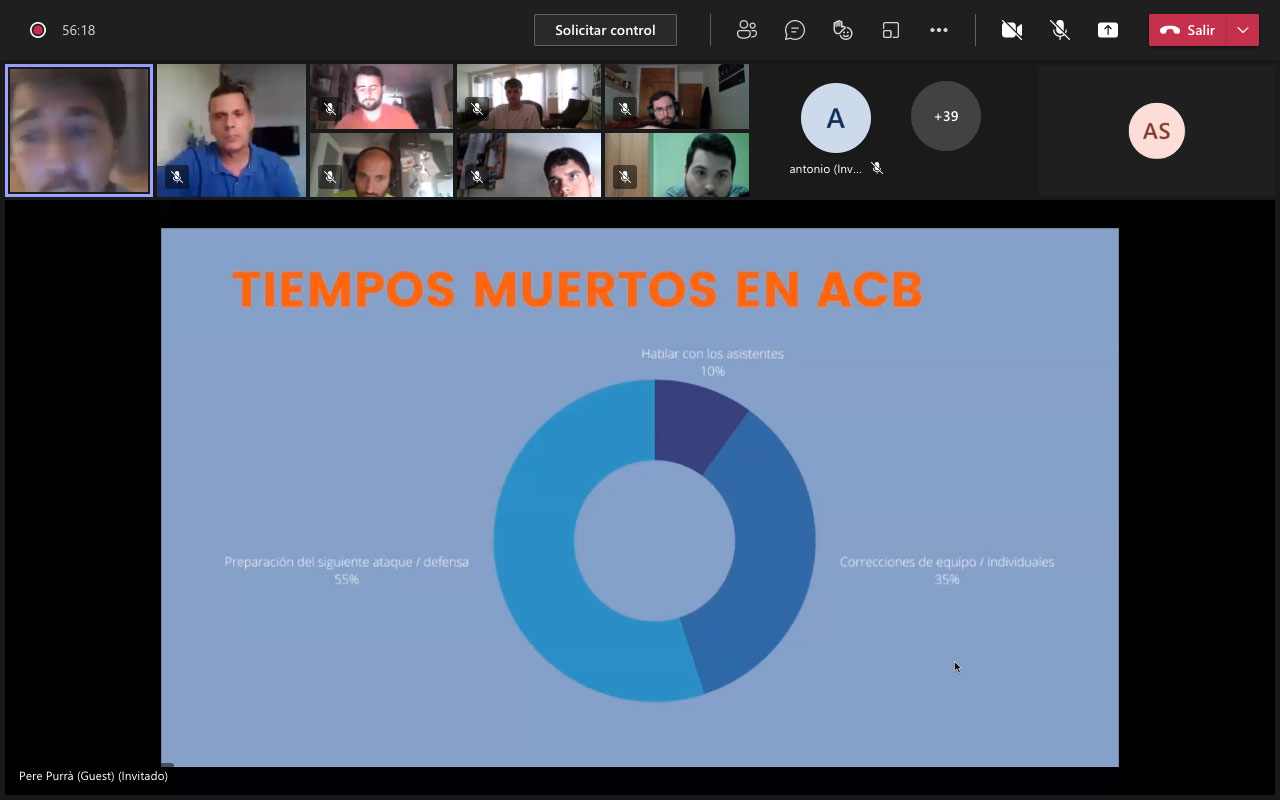Click the muted mic icon on the blue polo video
The height and width of the screenshot is (800, 1280).
coord(177,177)
